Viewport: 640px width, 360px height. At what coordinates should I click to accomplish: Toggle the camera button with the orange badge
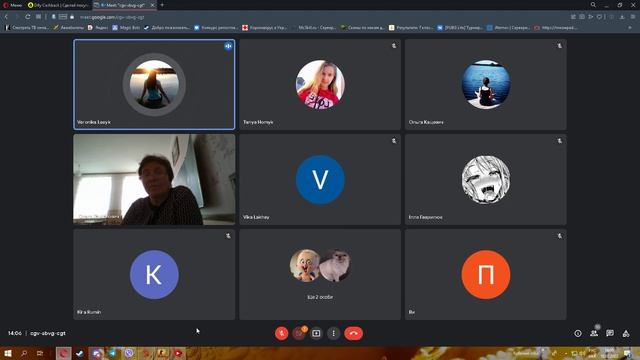tap(299, 333)
